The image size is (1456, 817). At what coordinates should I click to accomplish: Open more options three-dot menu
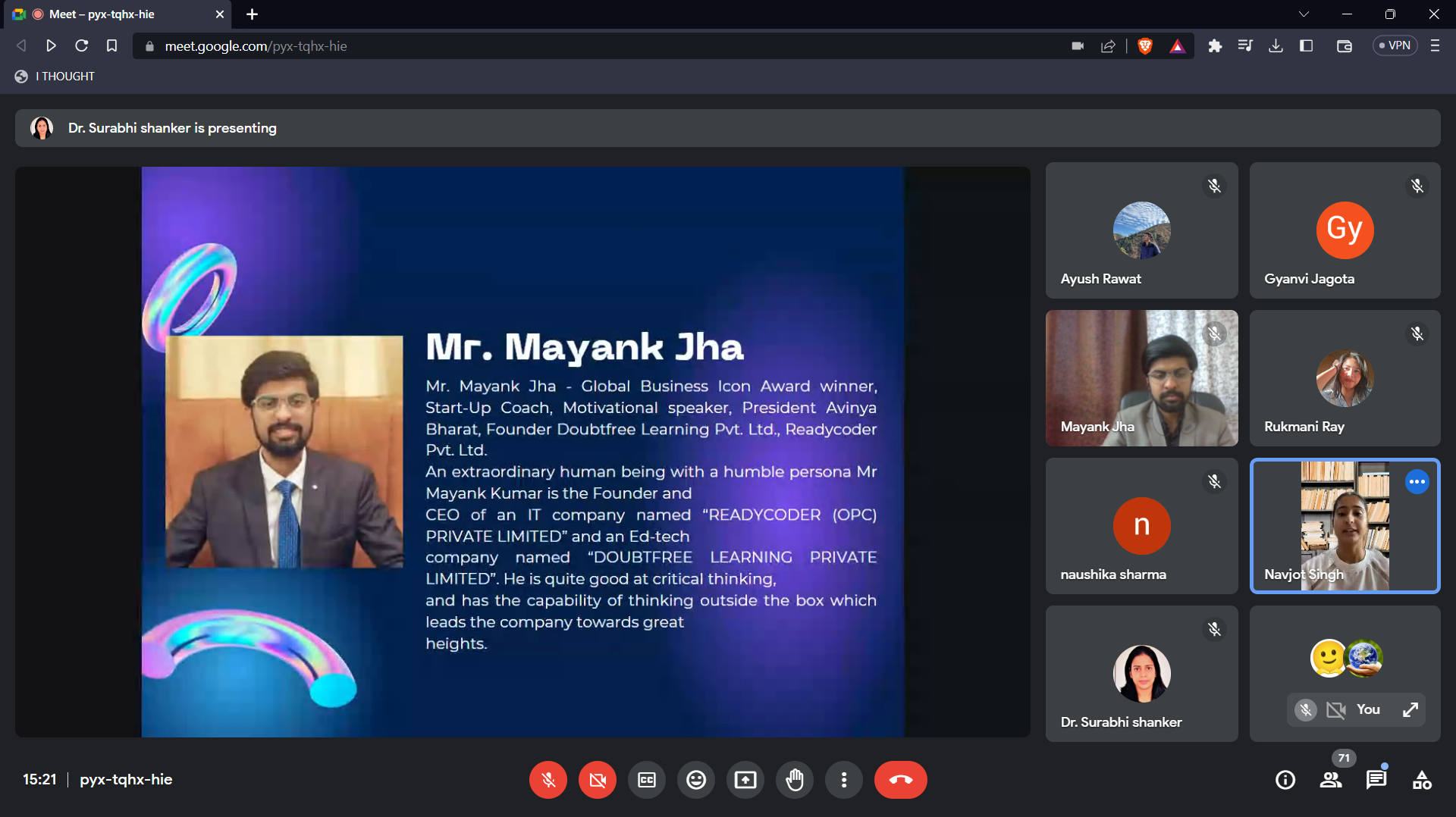click(x=844, y=780)
